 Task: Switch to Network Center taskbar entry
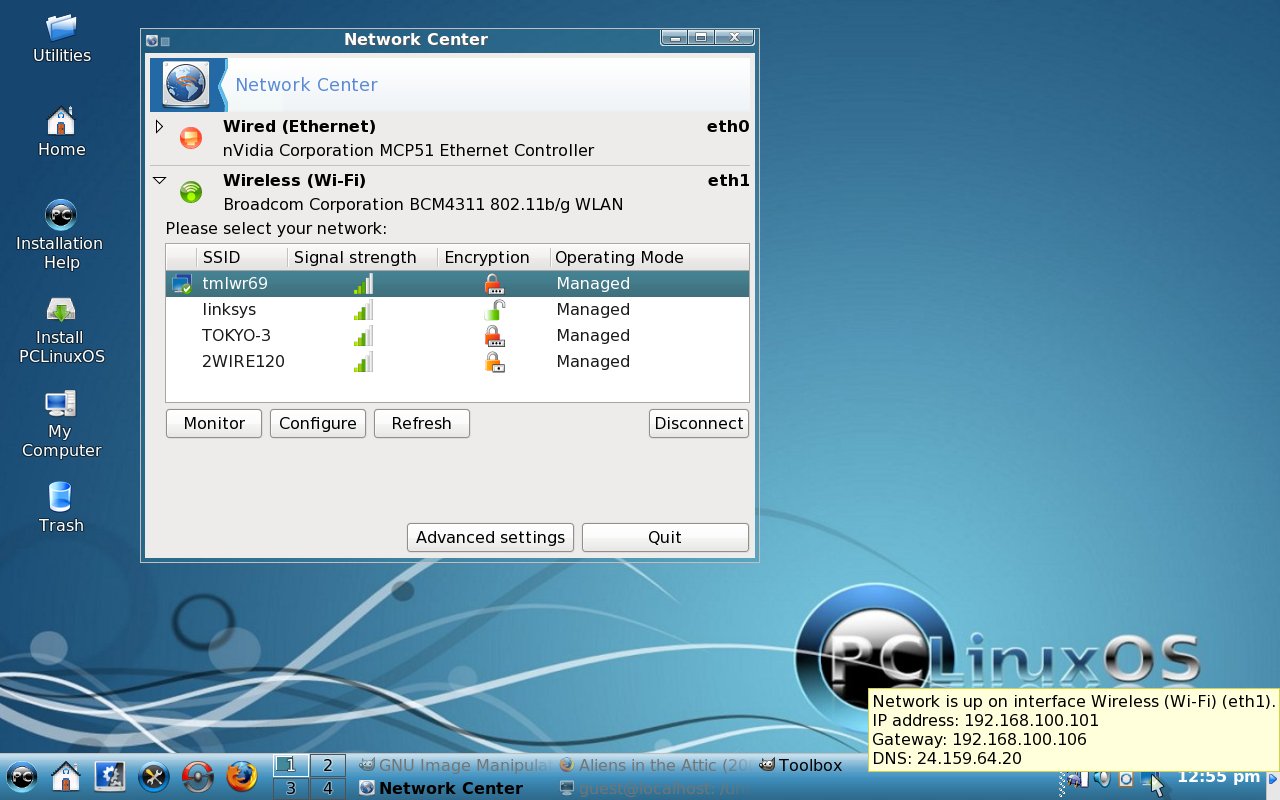click(455, 788)
